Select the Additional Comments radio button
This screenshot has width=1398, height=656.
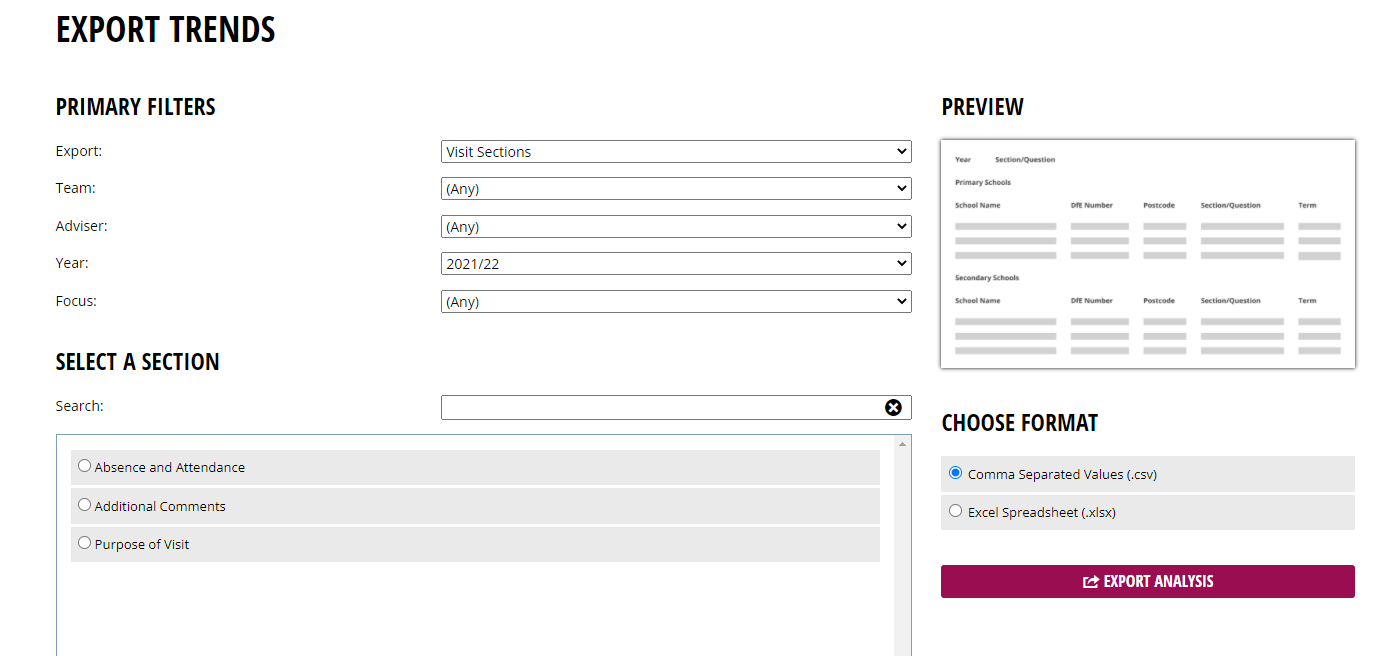pos(84,505)
